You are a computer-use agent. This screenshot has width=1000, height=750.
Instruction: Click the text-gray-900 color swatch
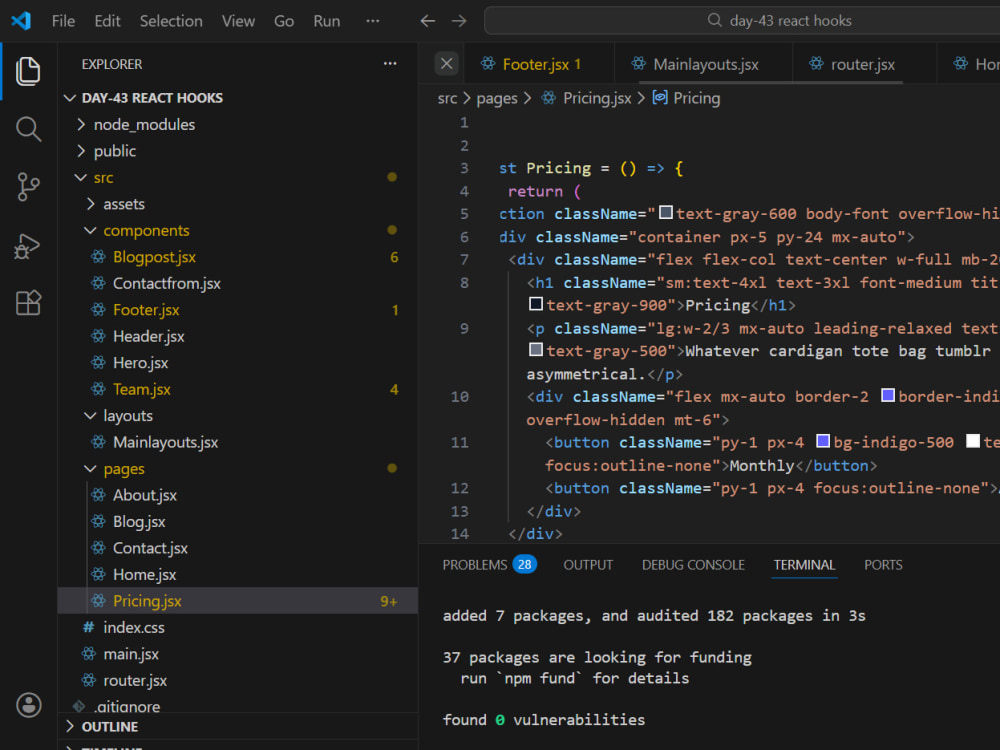click(x=536, y=304)
